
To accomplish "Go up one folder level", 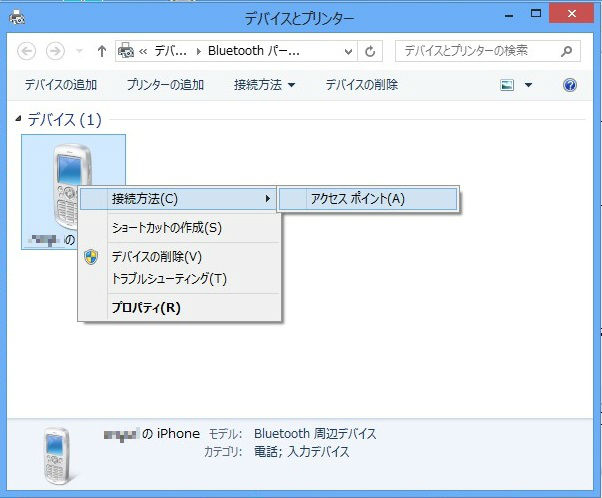I will pyautogui.click(x=102, y=51).
